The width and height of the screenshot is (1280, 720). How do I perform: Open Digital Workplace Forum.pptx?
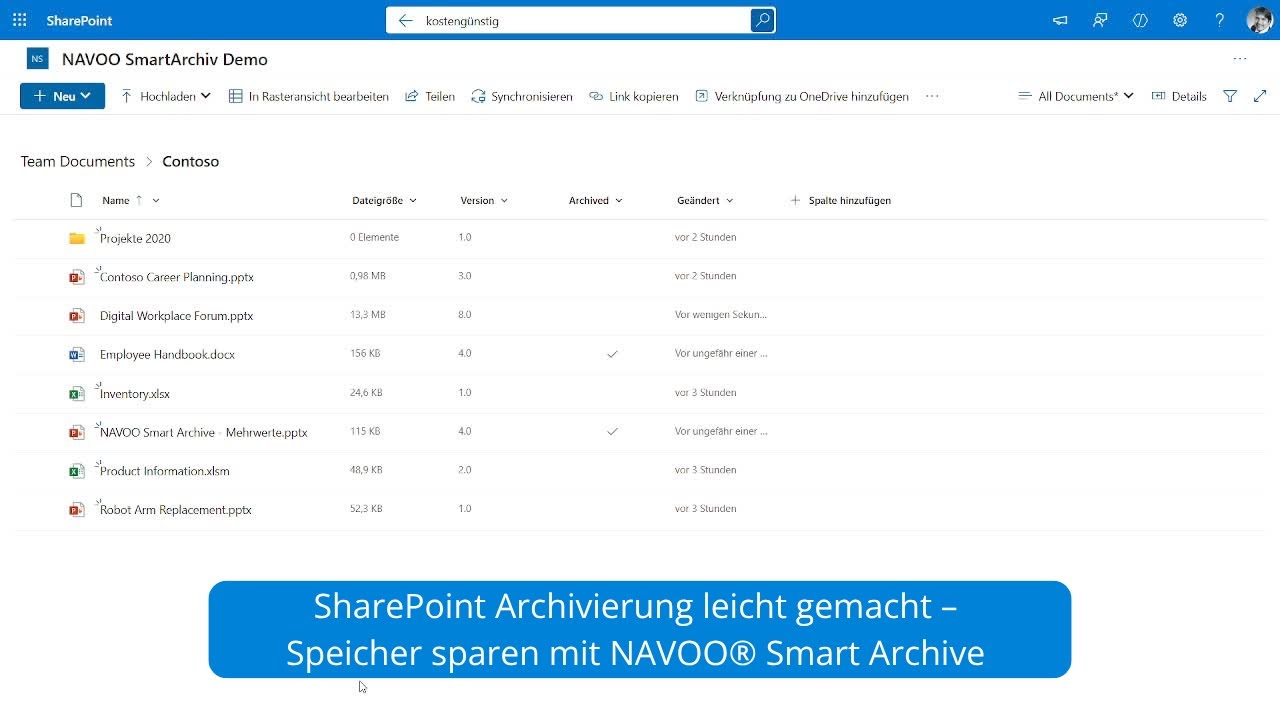[x=176, y=316]
